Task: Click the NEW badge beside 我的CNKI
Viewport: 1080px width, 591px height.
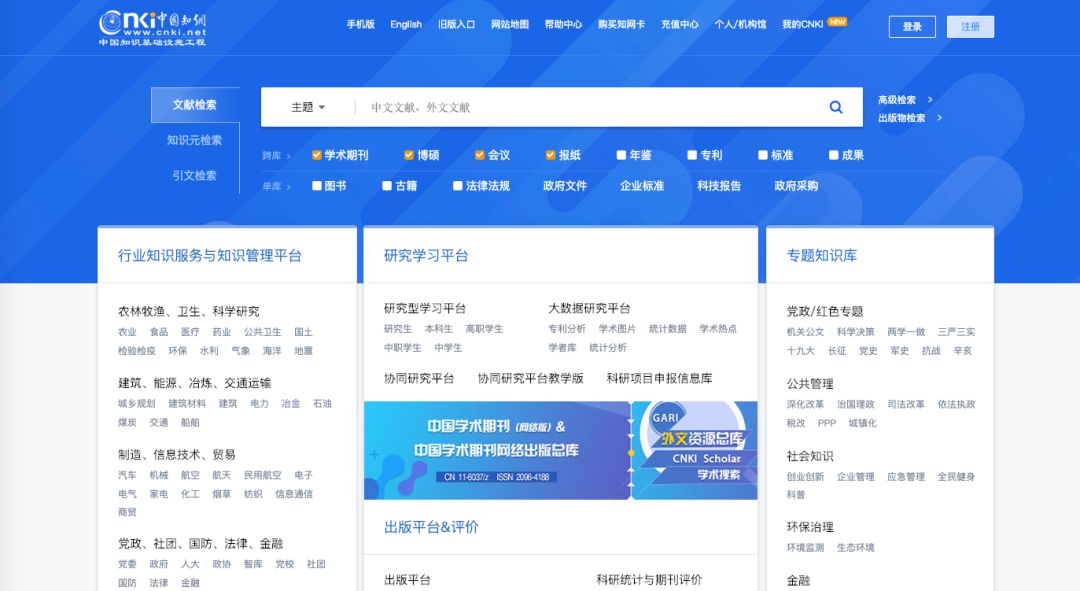Action: pos(837,21)
